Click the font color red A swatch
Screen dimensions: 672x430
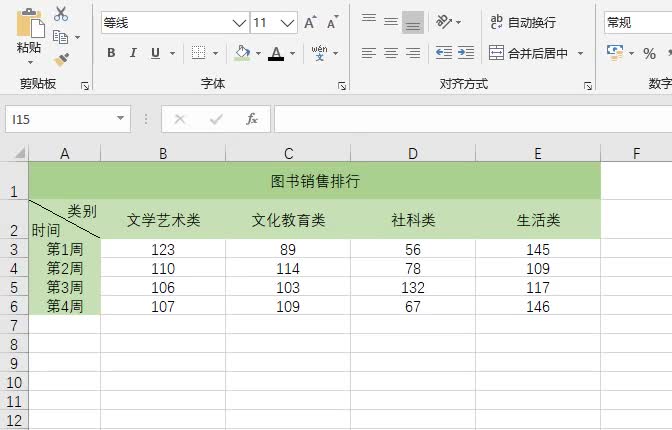coord(276,53)
